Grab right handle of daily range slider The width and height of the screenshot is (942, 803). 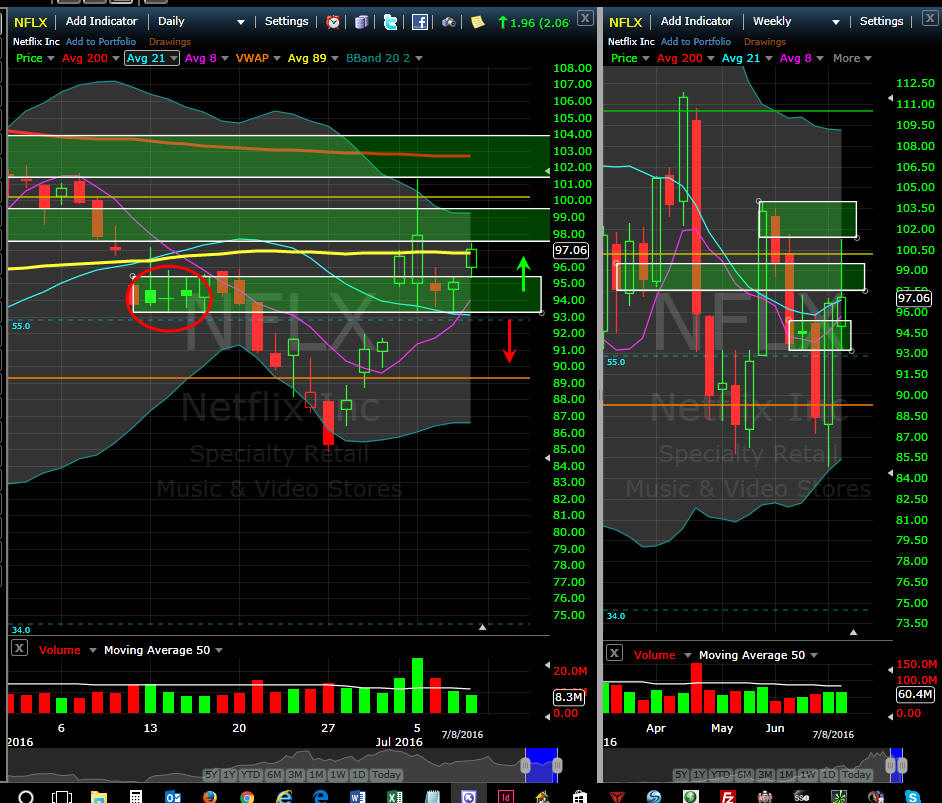[557, 765]
